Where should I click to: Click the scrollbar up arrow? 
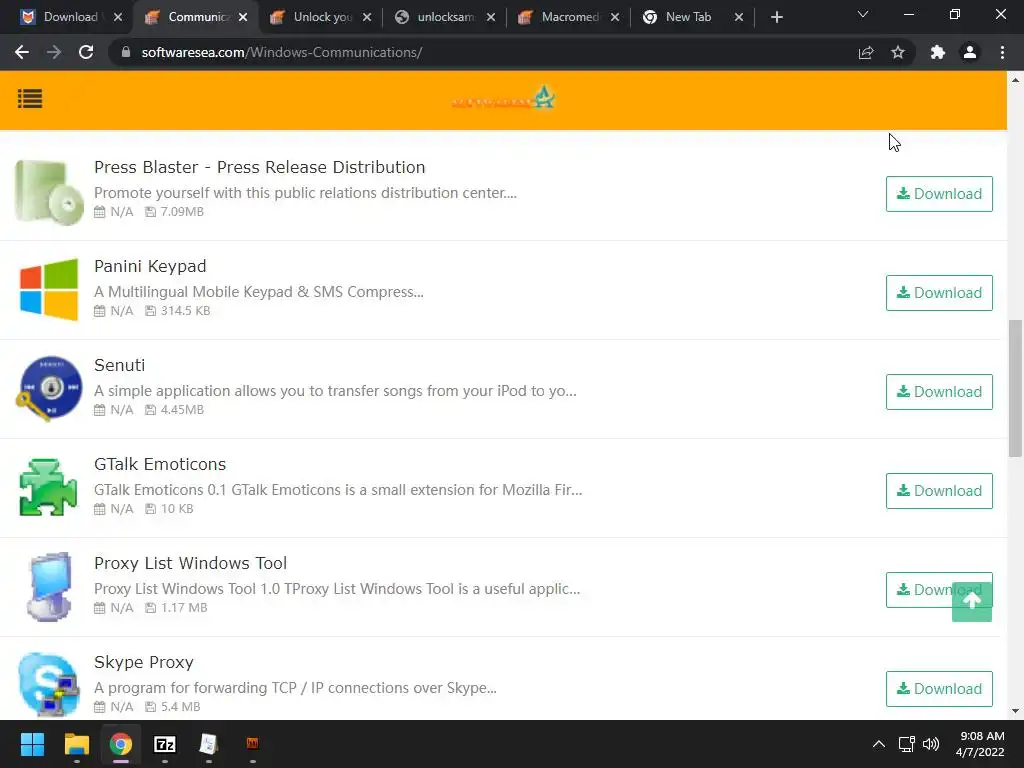click(x=1016, y=80)
